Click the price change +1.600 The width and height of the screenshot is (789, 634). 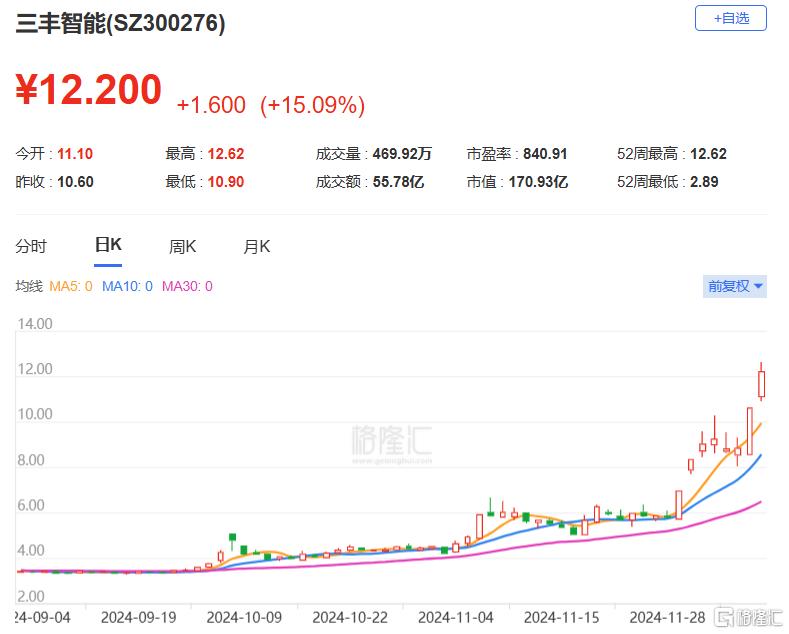pyautogui.click(x=211, y=105)
